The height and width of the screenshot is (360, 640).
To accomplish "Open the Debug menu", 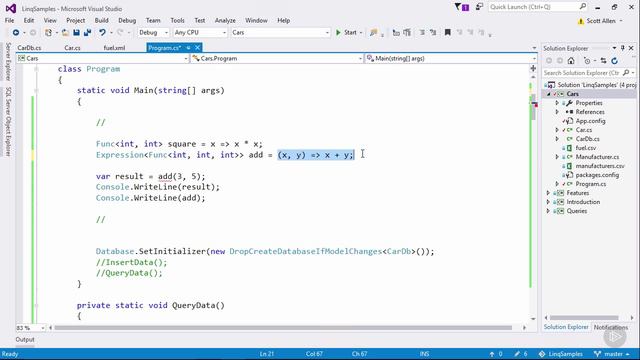I will [x=127, y=20].
